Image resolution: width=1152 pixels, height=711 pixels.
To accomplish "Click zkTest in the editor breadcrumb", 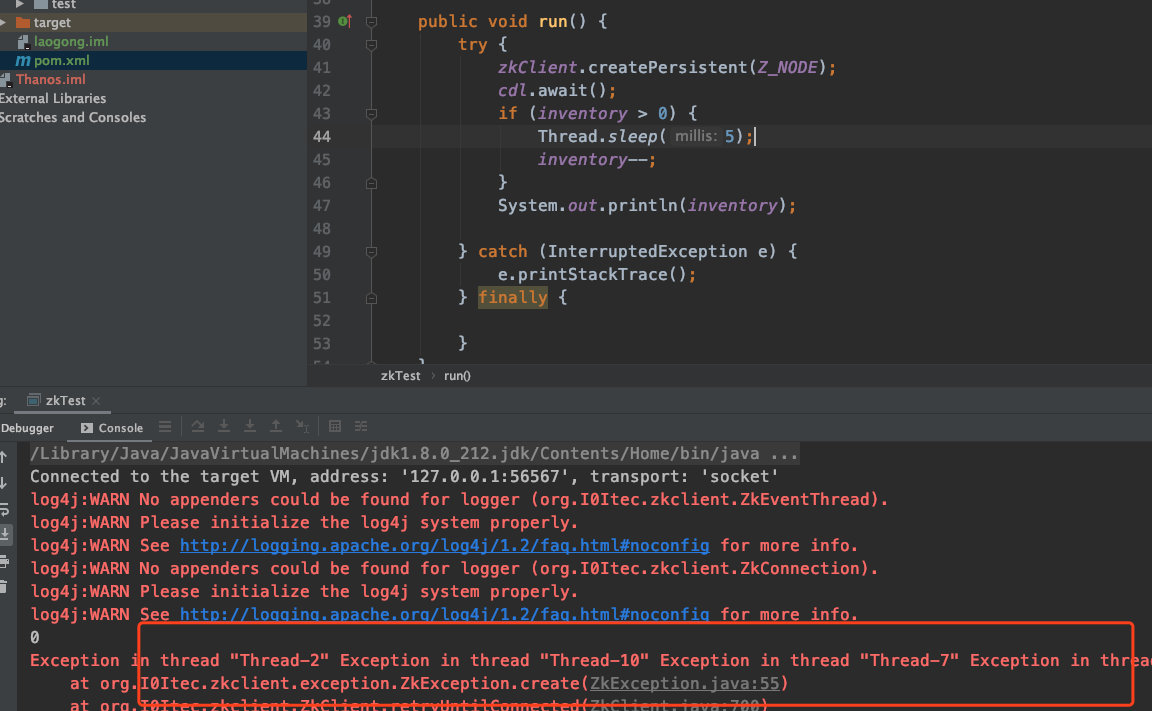I will click(400, 375).
